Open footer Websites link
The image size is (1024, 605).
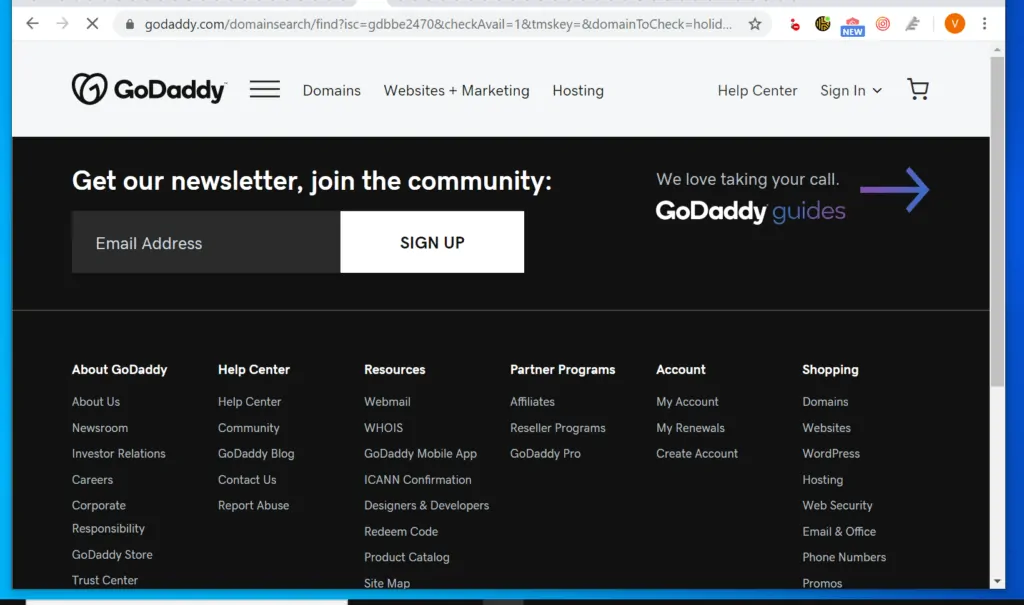coord(827,428)
